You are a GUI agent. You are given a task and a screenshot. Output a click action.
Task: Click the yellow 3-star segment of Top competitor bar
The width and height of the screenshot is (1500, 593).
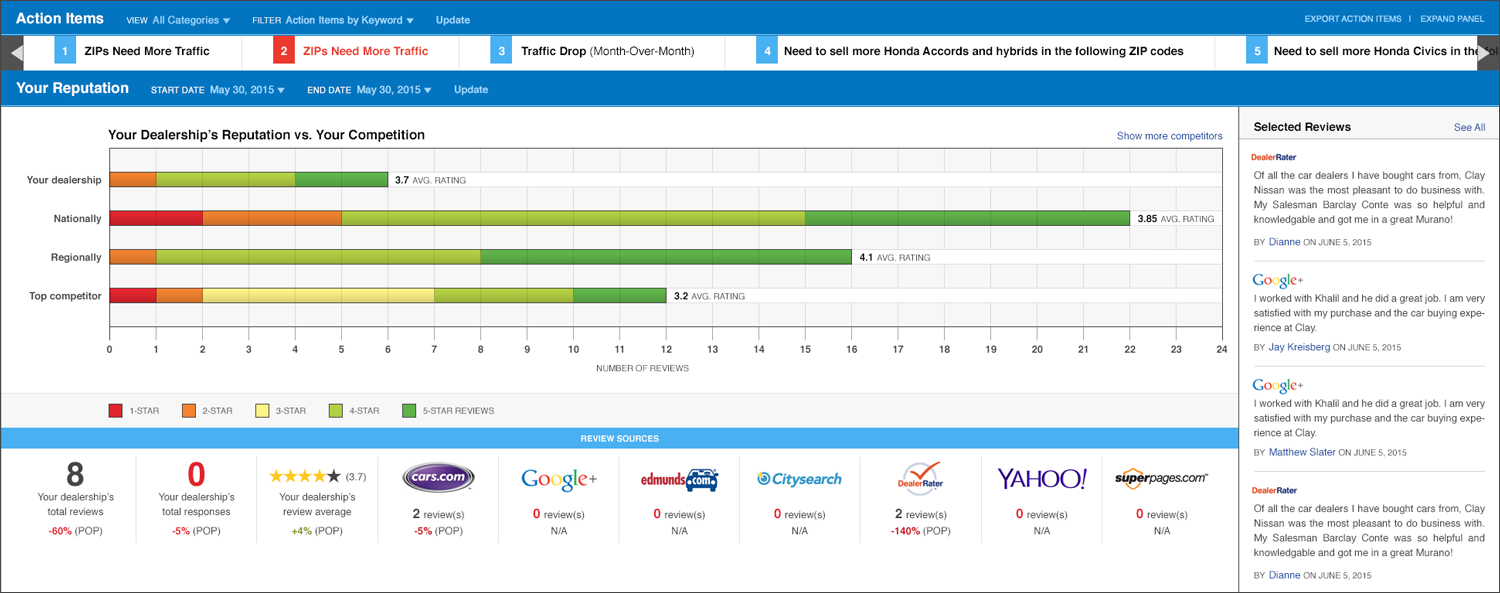[318, 296]
